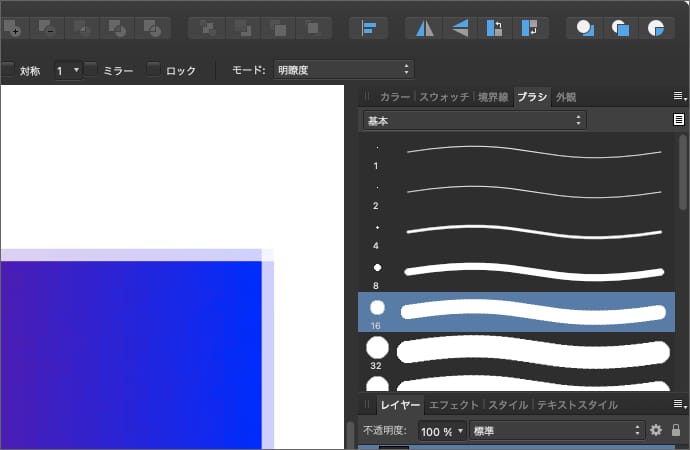Toggle the ミラー (Mirror) checkbox
The height and width of the screenshot is (450, 690).
point(91,70)
